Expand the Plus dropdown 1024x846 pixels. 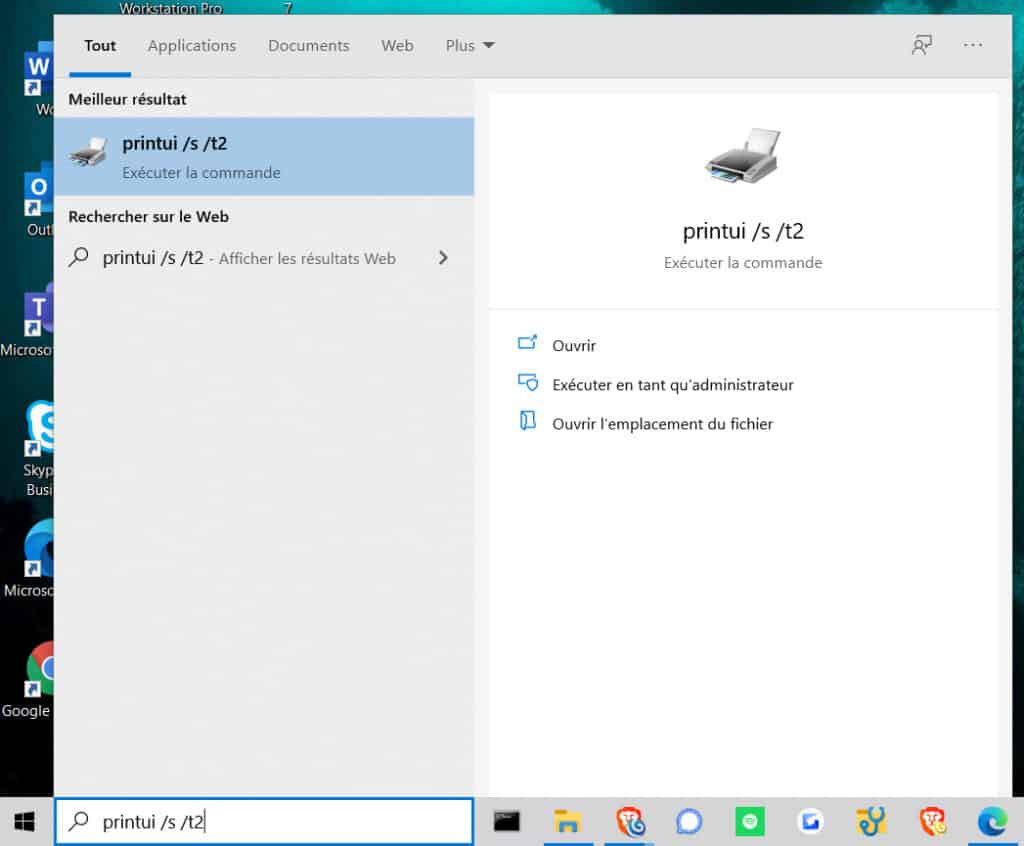470,46
